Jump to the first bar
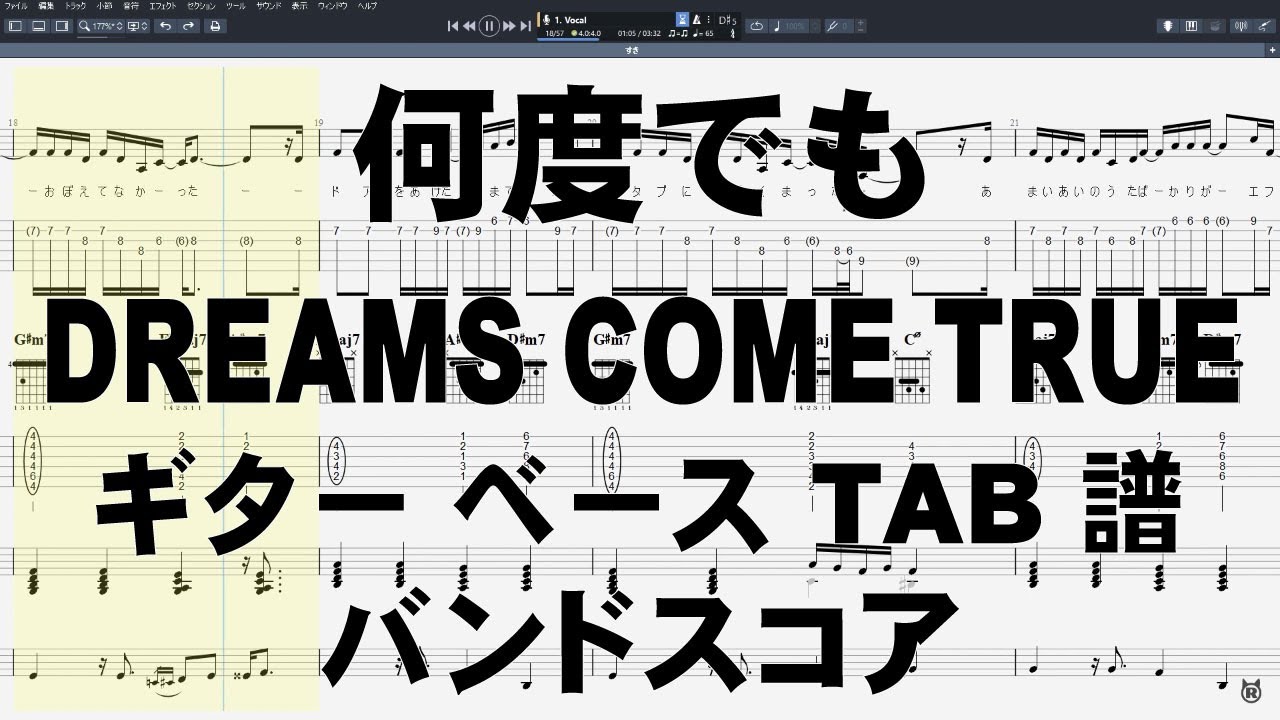 click(453, 26)
